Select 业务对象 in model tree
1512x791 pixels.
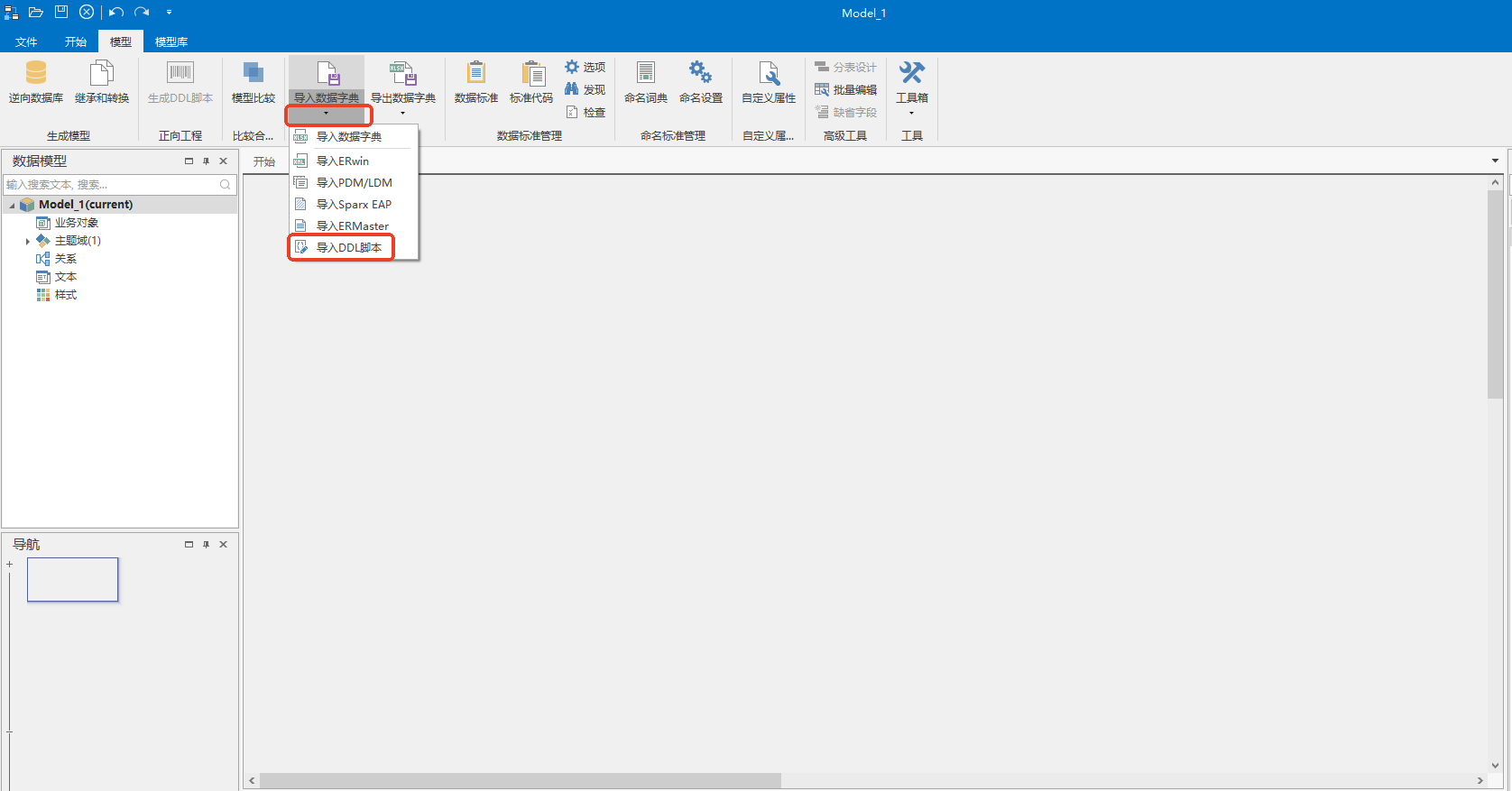(77, 223)
